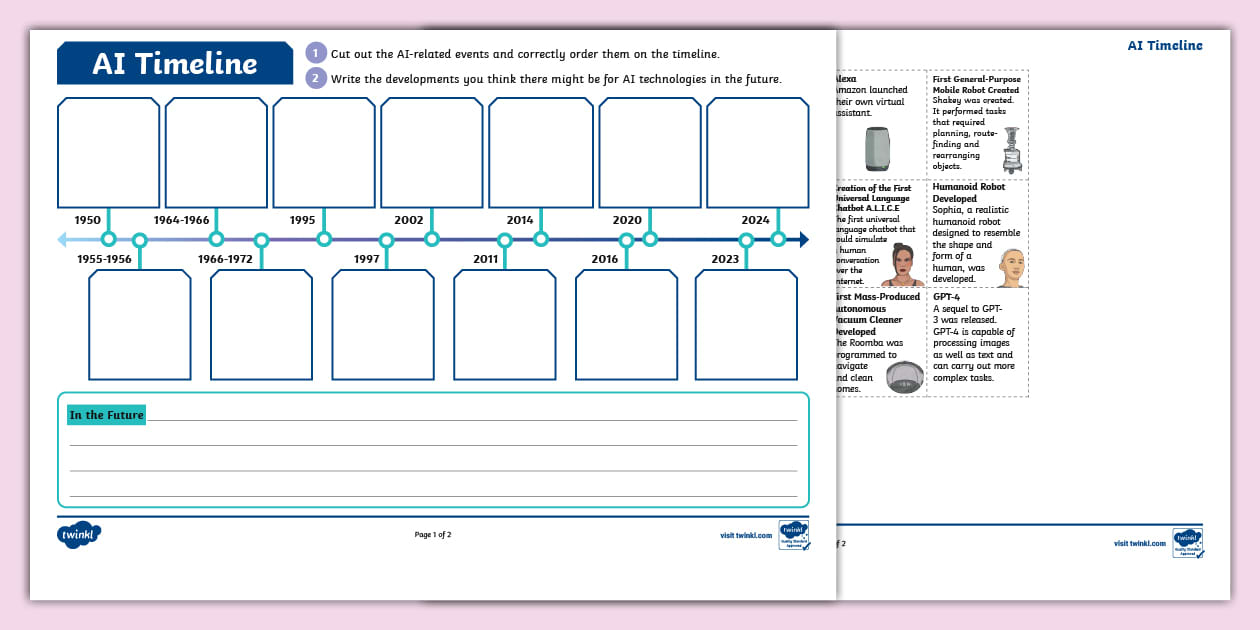Viewport: 1260px width, 630px height.
Task: Click the highlighted In the Future label
Action: coord(106,414)
